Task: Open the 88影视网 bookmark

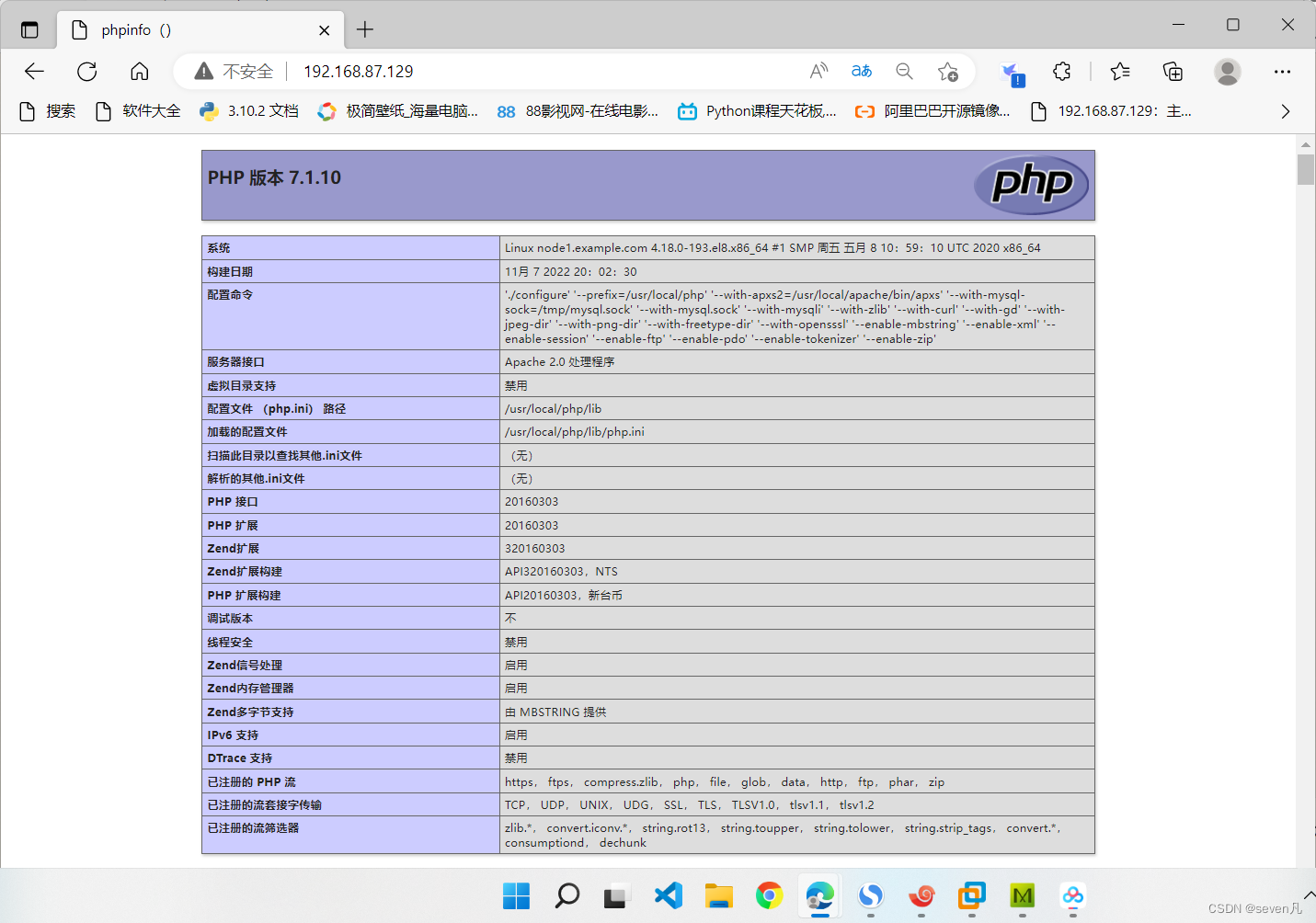Action: 578,111
